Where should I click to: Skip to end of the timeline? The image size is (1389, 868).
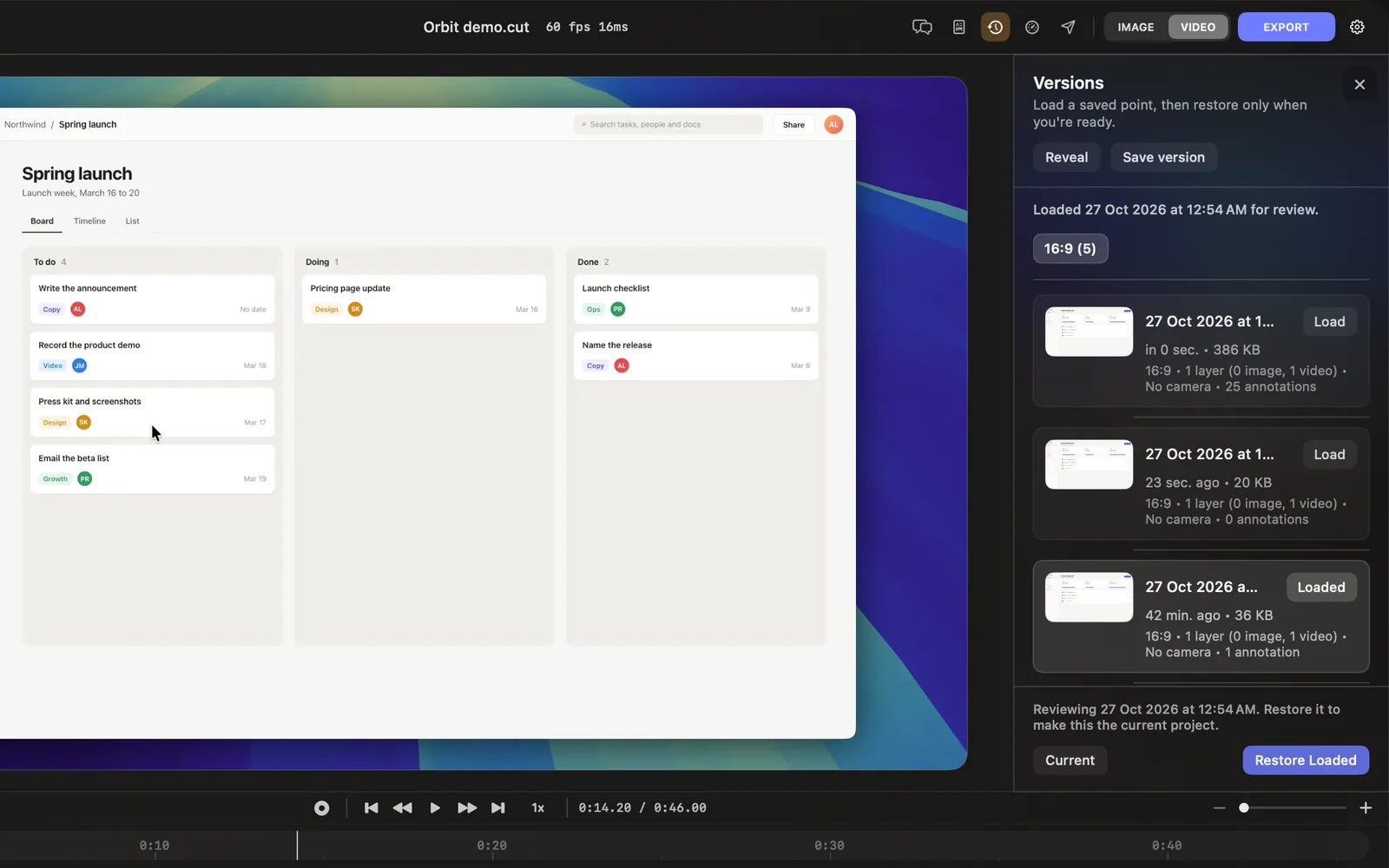click(498, 808)
